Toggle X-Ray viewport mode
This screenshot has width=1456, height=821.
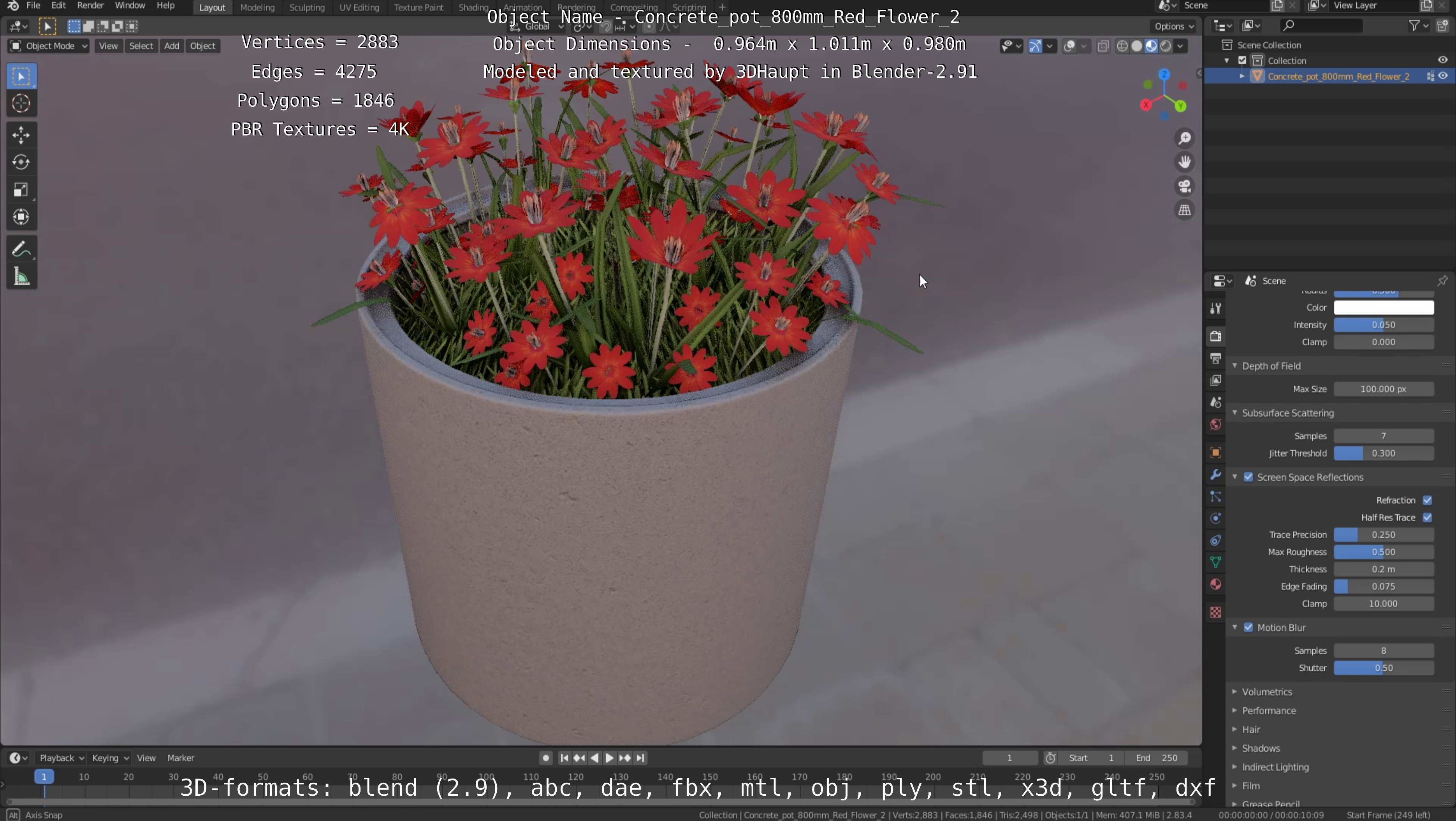point(1103,46)
